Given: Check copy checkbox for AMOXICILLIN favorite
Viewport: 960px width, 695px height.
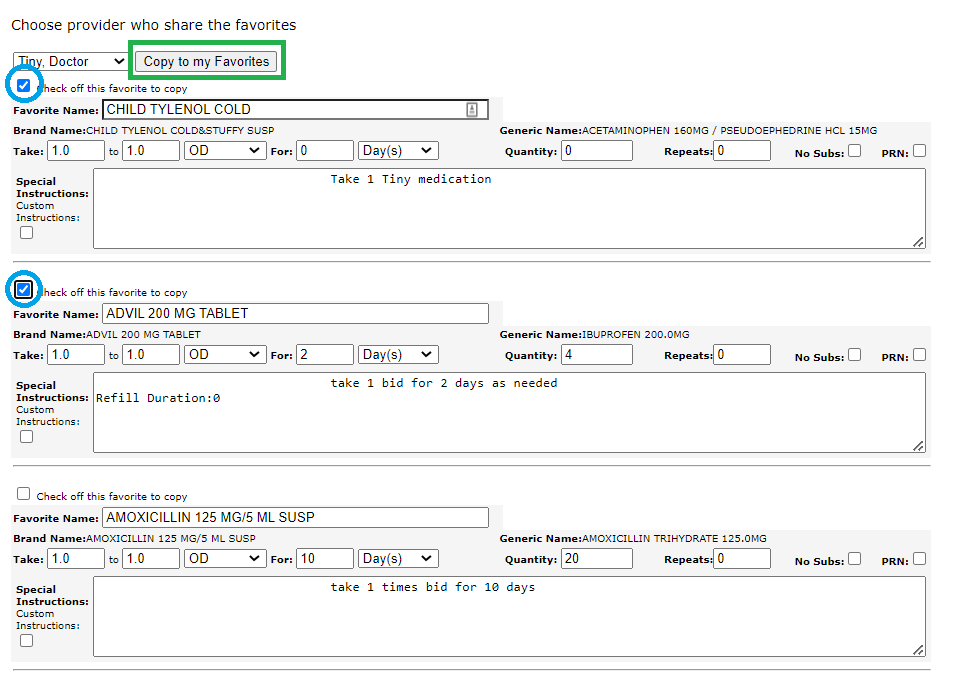Looking at the screenshot, I should (23, 494).
